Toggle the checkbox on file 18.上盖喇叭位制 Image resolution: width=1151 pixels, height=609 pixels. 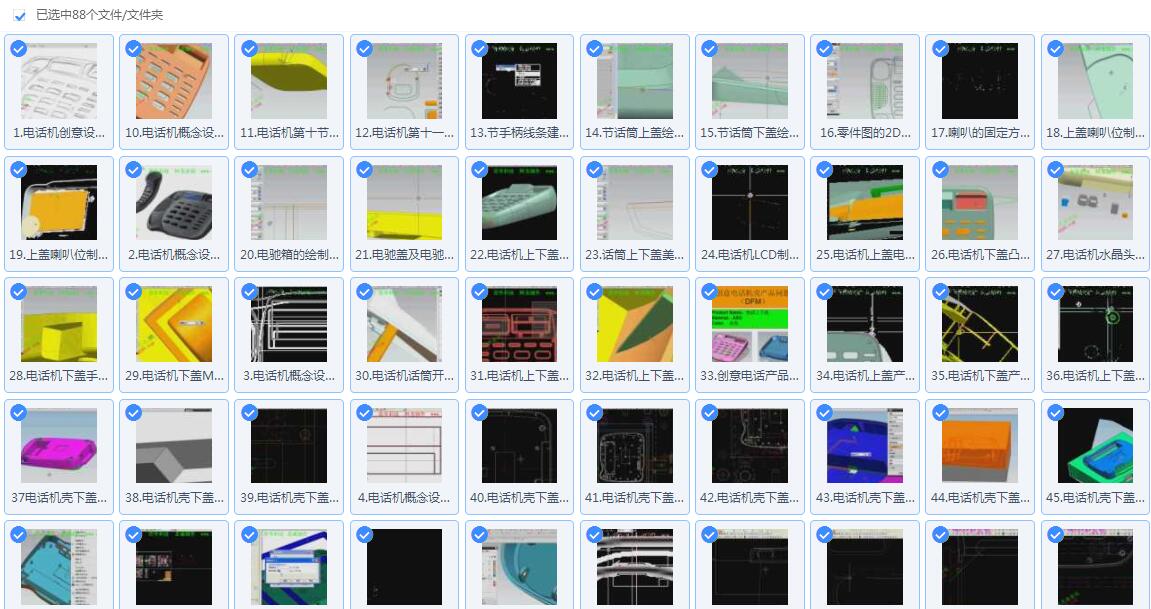tap(1056, 49)
